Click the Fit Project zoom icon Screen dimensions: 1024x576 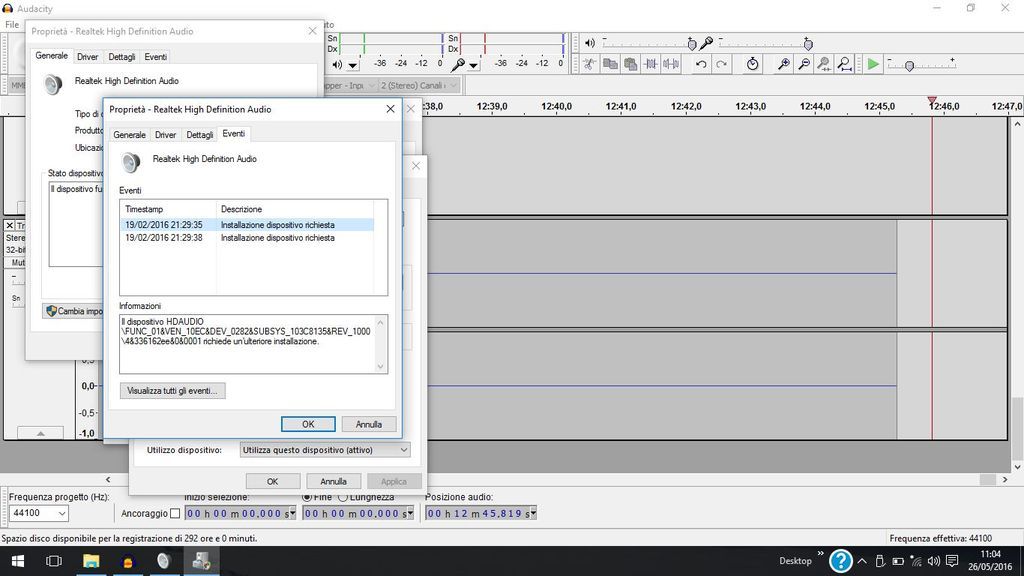[845, 64]
